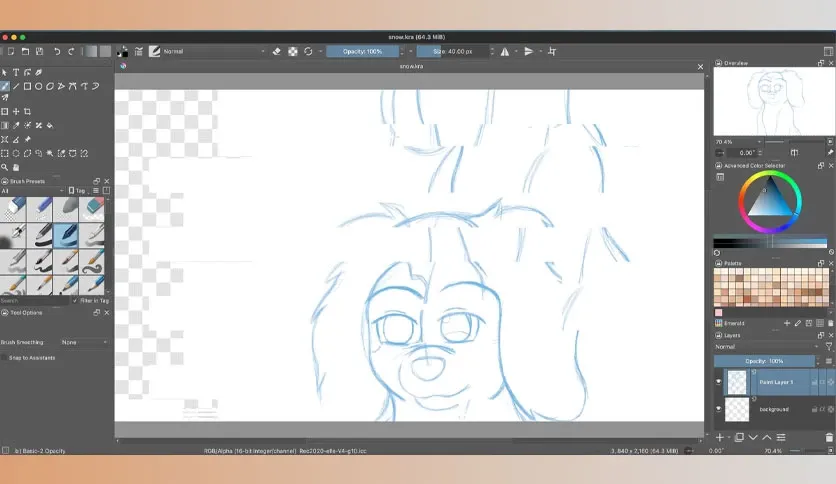Select the Freehand Brush tool
836x484 pixels.
[x=5, y=86]
